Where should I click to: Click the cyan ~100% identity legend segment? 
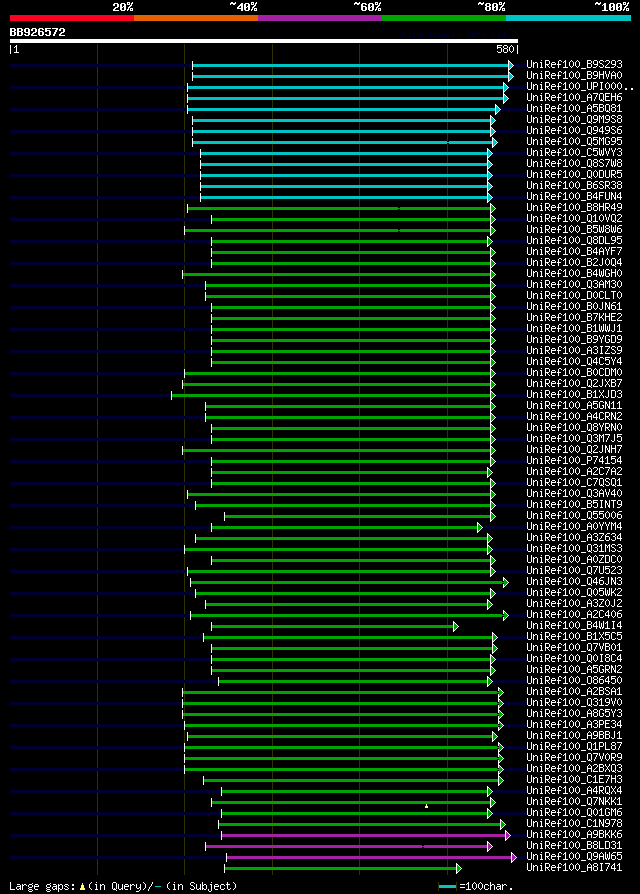coord(568,18)
